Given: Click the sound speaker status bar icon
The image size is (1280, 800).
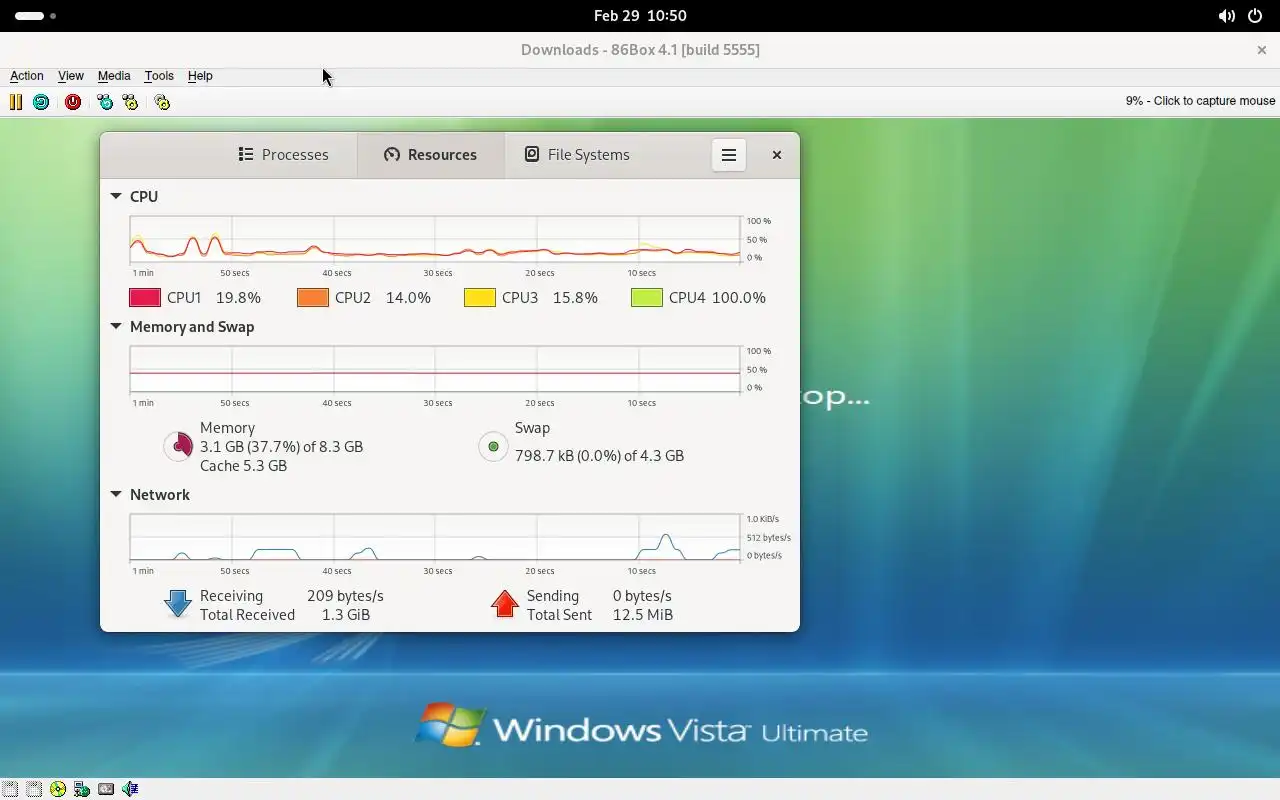Looking at the screenshot, I should tap(130, 789).
